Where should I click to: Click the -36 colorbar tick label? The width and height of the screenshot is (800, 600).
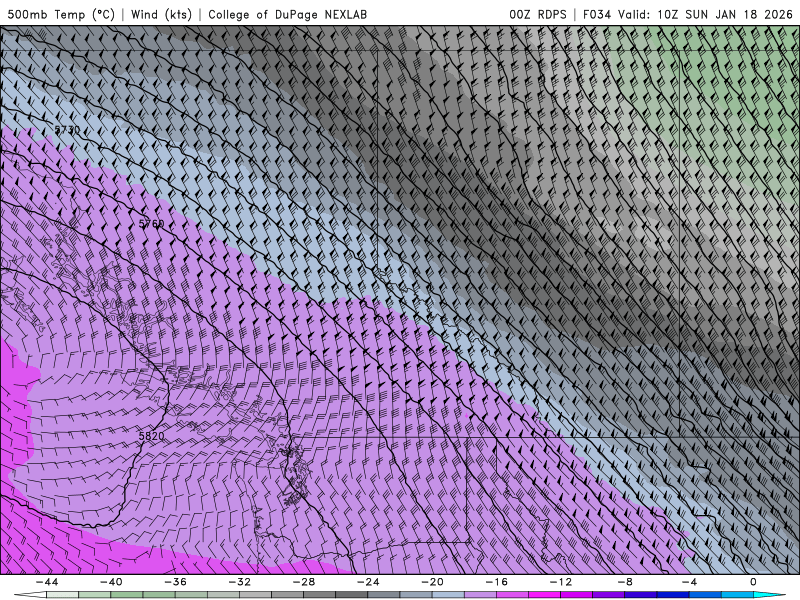pos(176,582)
